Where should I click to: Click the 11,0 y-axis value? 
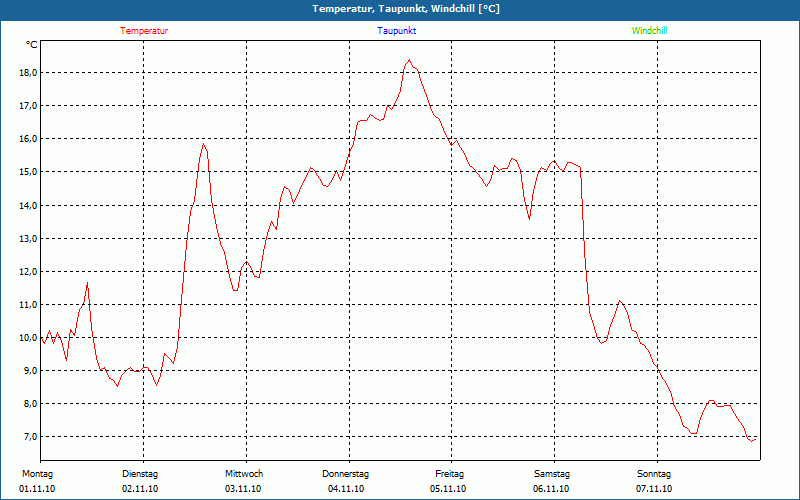(29, 305)
